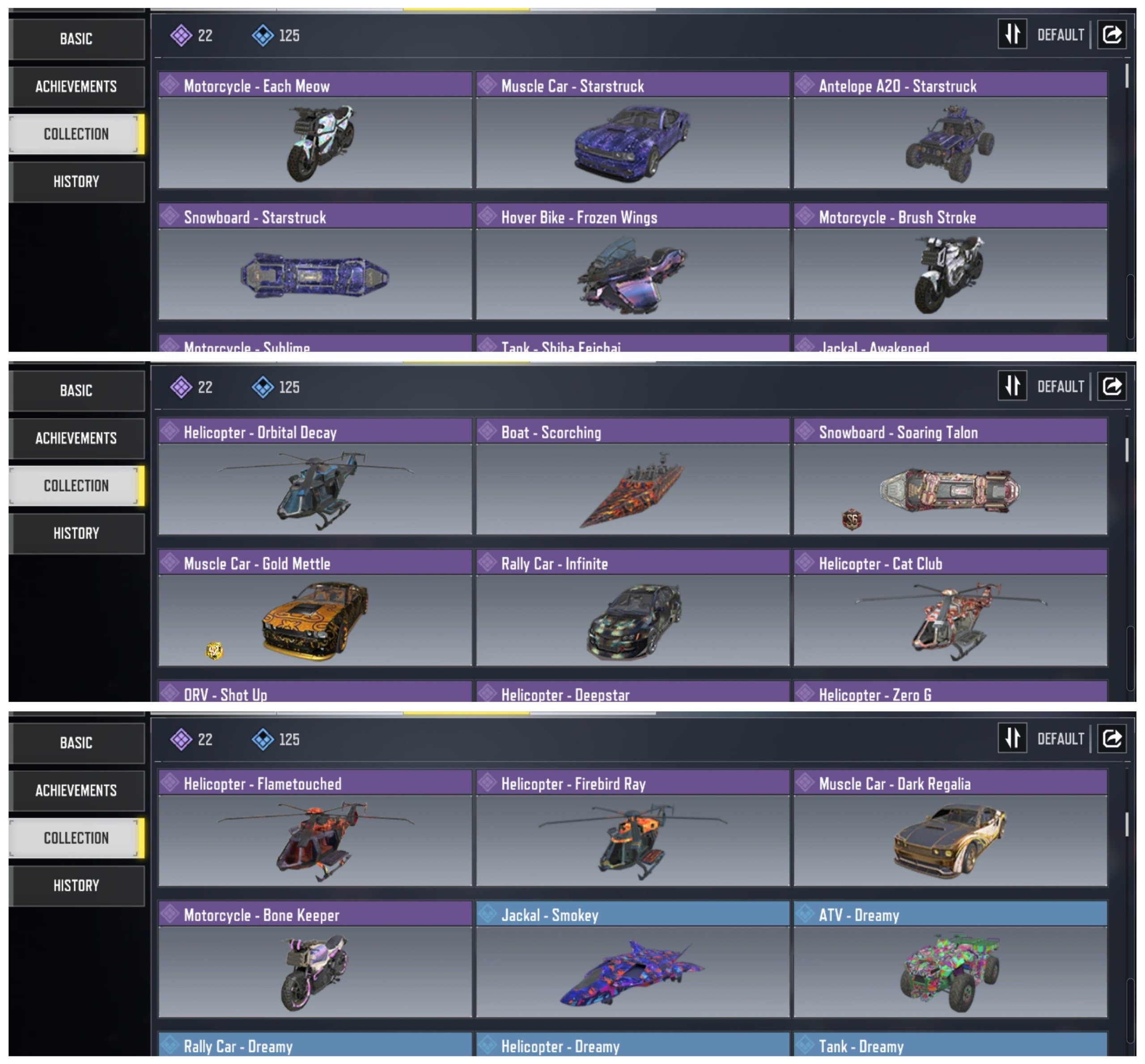Toggle sort order icon in middle panel
The width and height of the screenshot is (1145, 1064).
click(x=1012, y=386)
